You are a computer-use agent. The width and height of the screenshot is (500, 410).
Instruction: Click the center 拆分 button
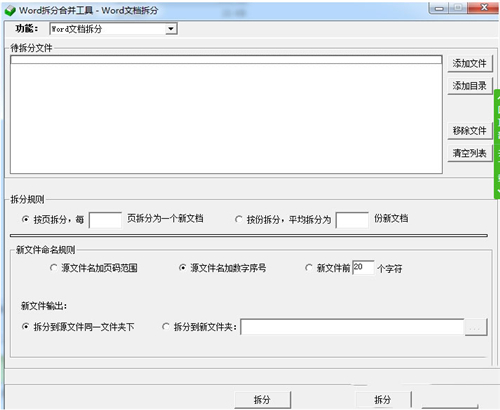[x=262, y=400]
